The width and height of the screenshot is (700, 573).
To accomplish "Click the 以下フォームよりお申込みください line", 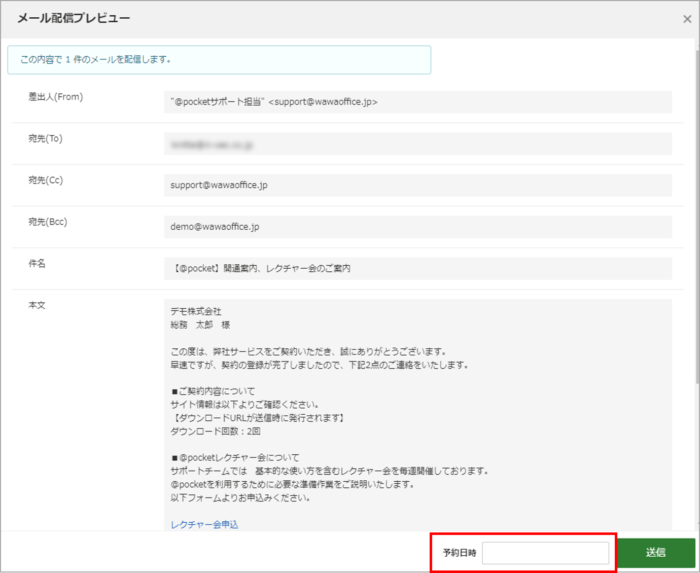I will 241,498.
